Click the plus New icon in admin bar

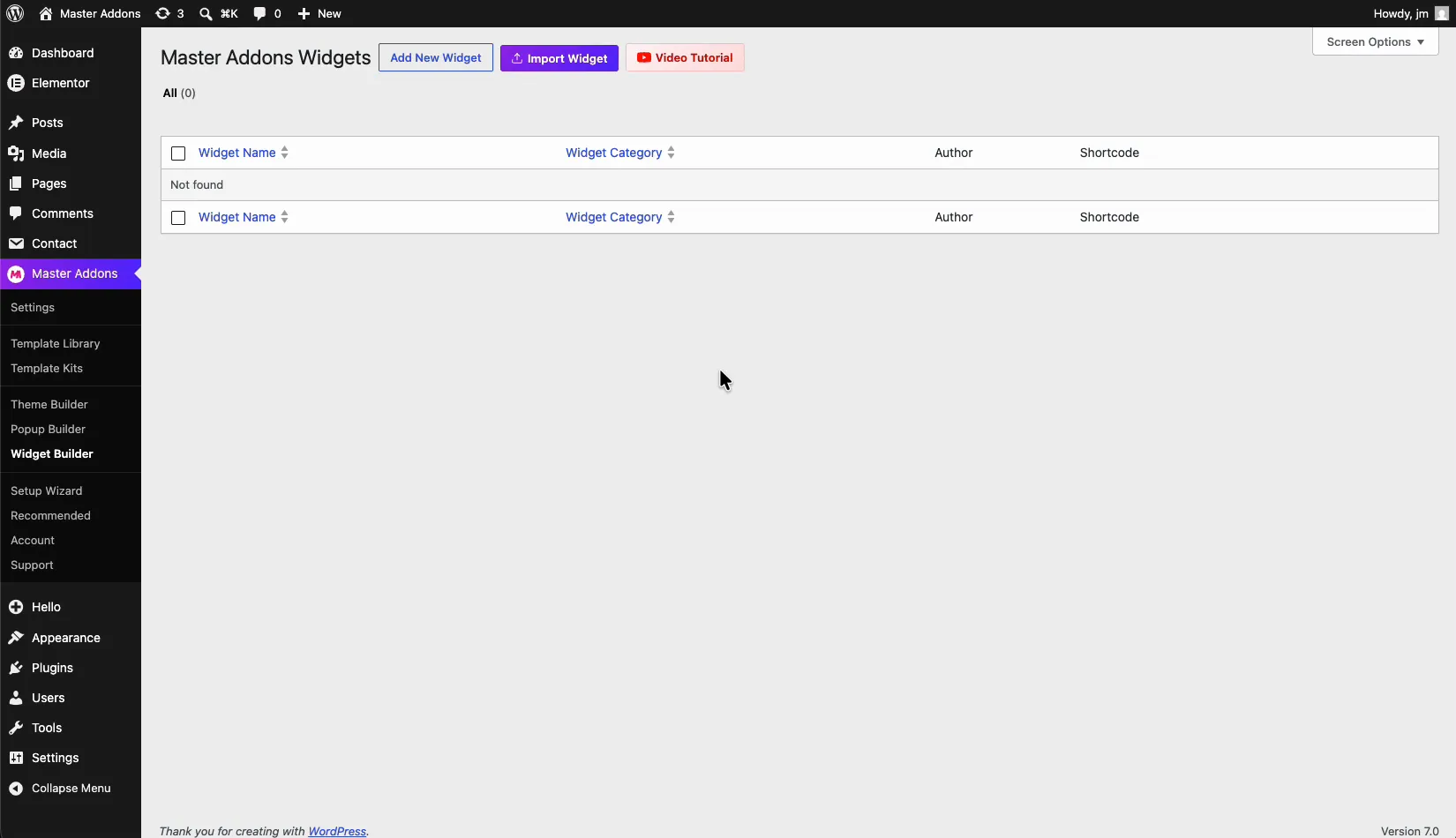[x=304, y=13]
